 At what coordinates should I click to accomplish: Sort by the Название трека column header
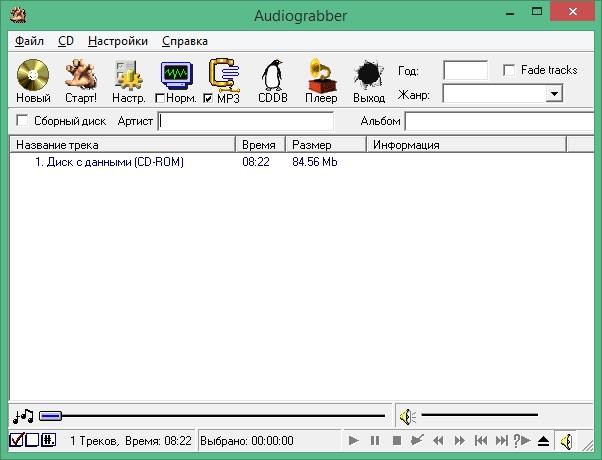122,145
